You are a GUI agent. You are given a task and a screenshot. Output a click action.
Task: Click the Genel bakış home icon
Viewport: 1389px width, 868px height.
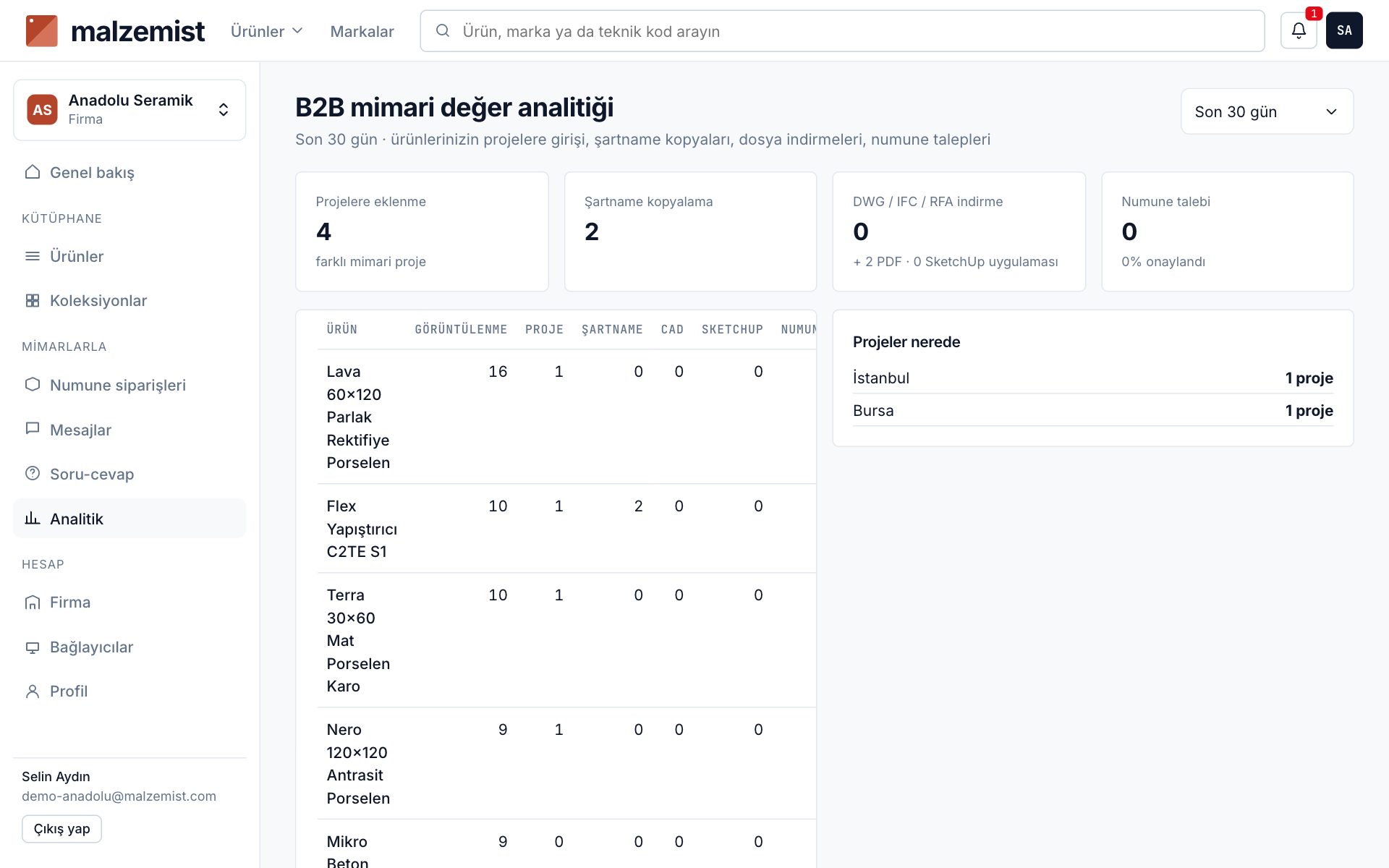coord(33,172)
